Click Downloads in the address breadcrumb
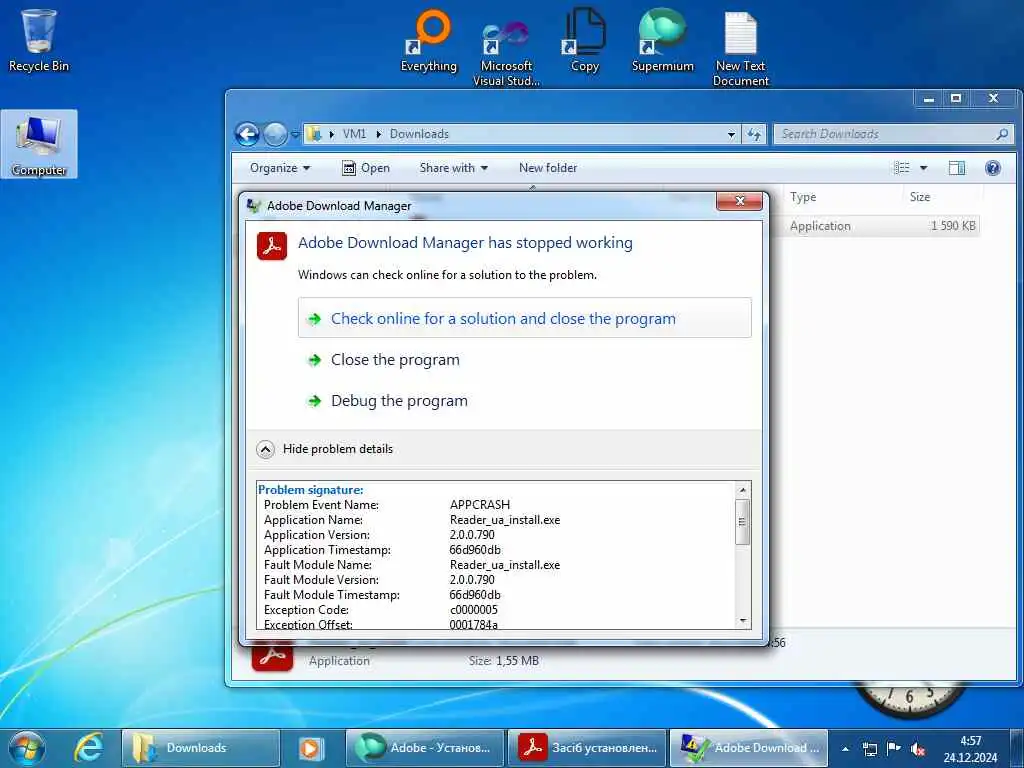 [419, 134]
